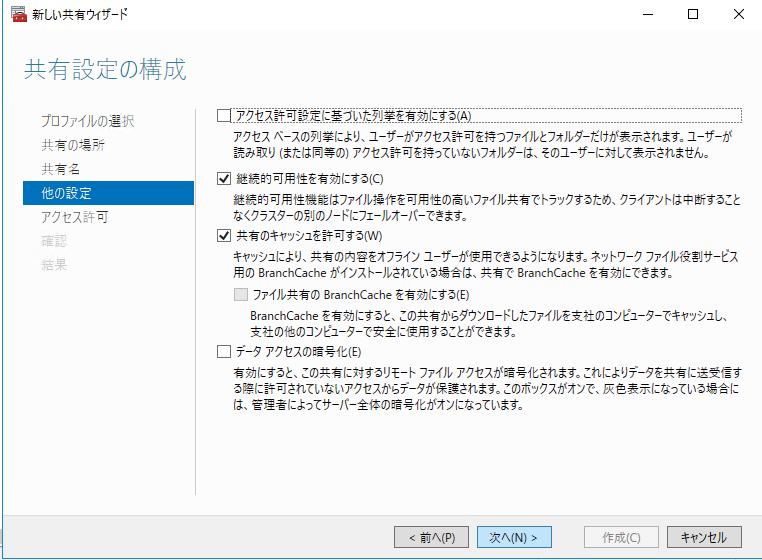Click the 次へ(N) next button
The width and height of the screenshot is (762, 560).
click(514, 537)
